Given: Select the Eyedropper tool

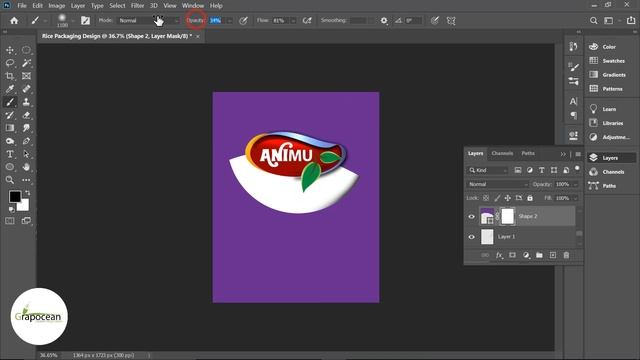Looking at the screenshot, I should point(10,89).
